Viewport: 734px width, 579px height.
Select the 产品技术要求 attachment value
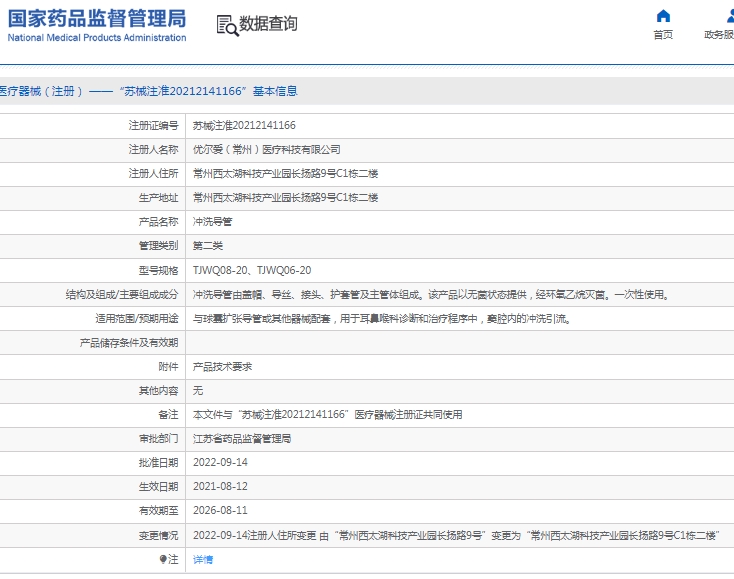coord(222,366)
